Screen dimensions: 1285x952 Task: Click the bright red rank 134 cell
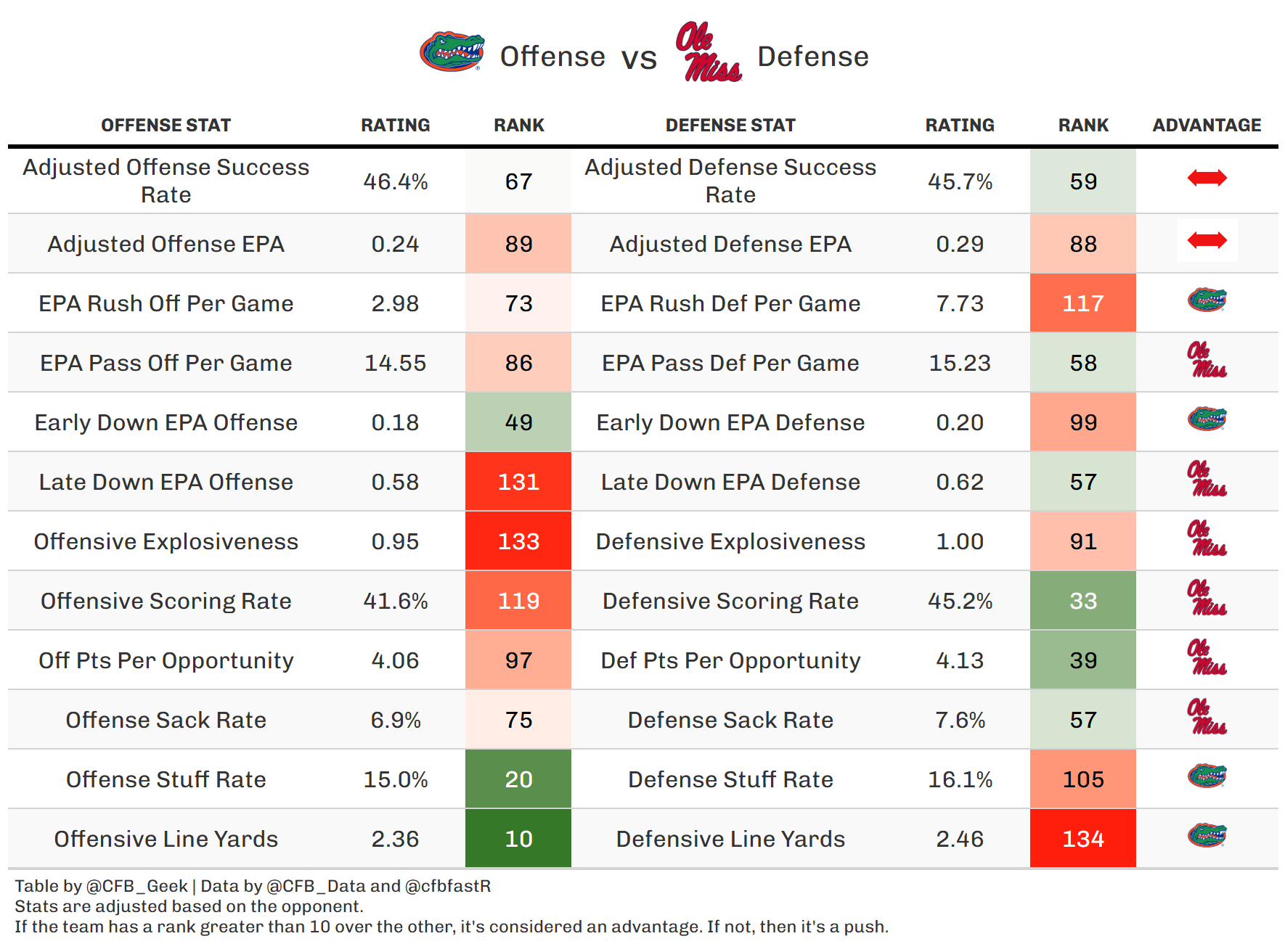(1083, 839)
